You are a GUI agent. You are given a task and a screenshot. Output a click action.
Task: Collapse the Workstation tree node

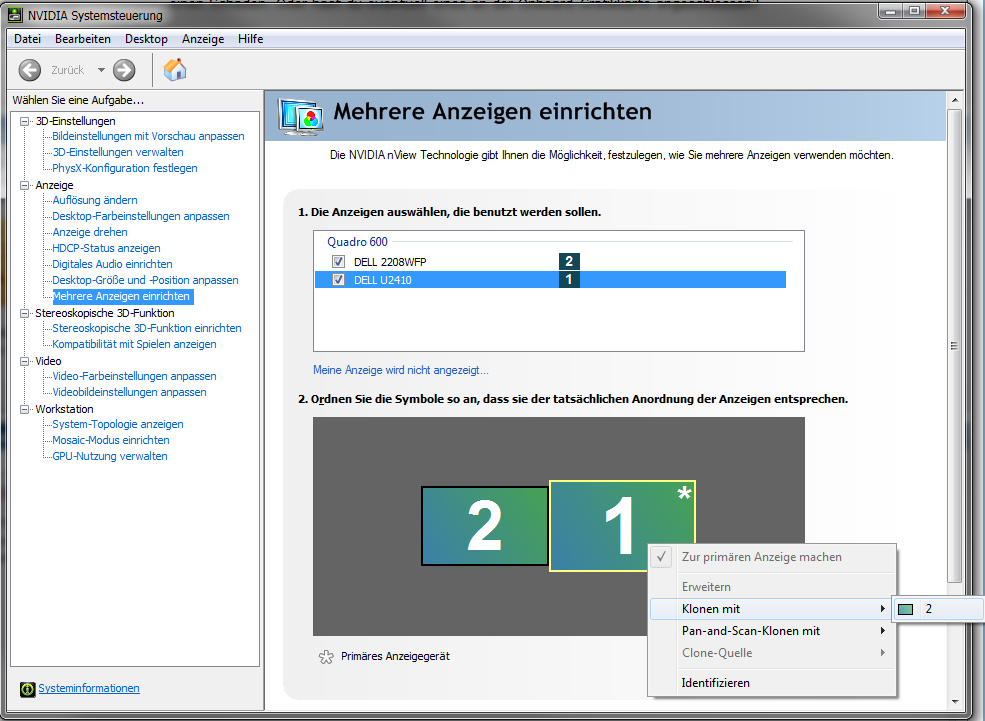coord(24,409)
